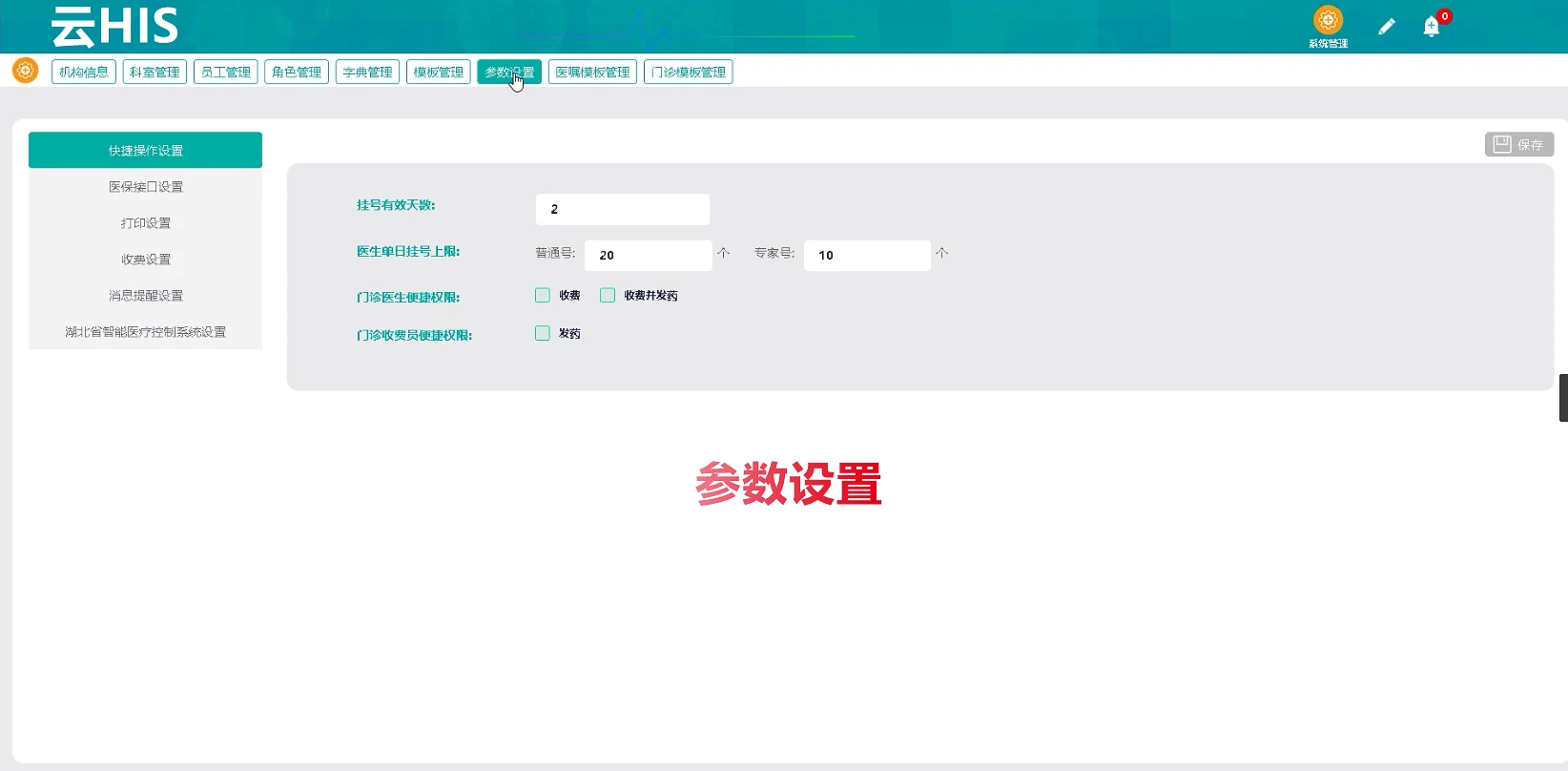Click the orange gear icon beside 机构信息
The height and width of the screenshot is (771, 1568).
[x=25, y=71]
